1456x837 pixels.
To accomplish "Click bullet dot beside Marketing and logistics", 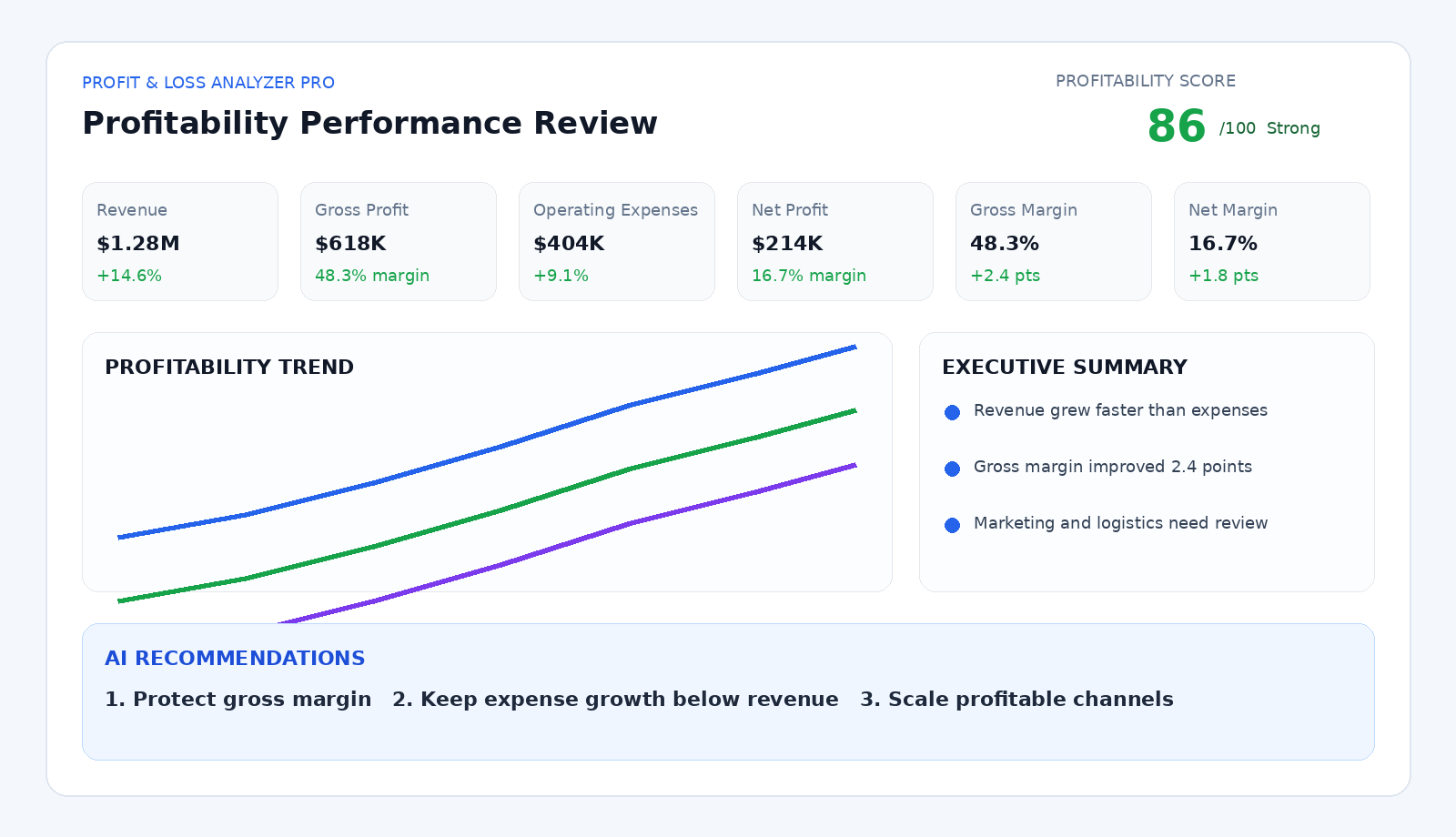I will coord(952,525).
